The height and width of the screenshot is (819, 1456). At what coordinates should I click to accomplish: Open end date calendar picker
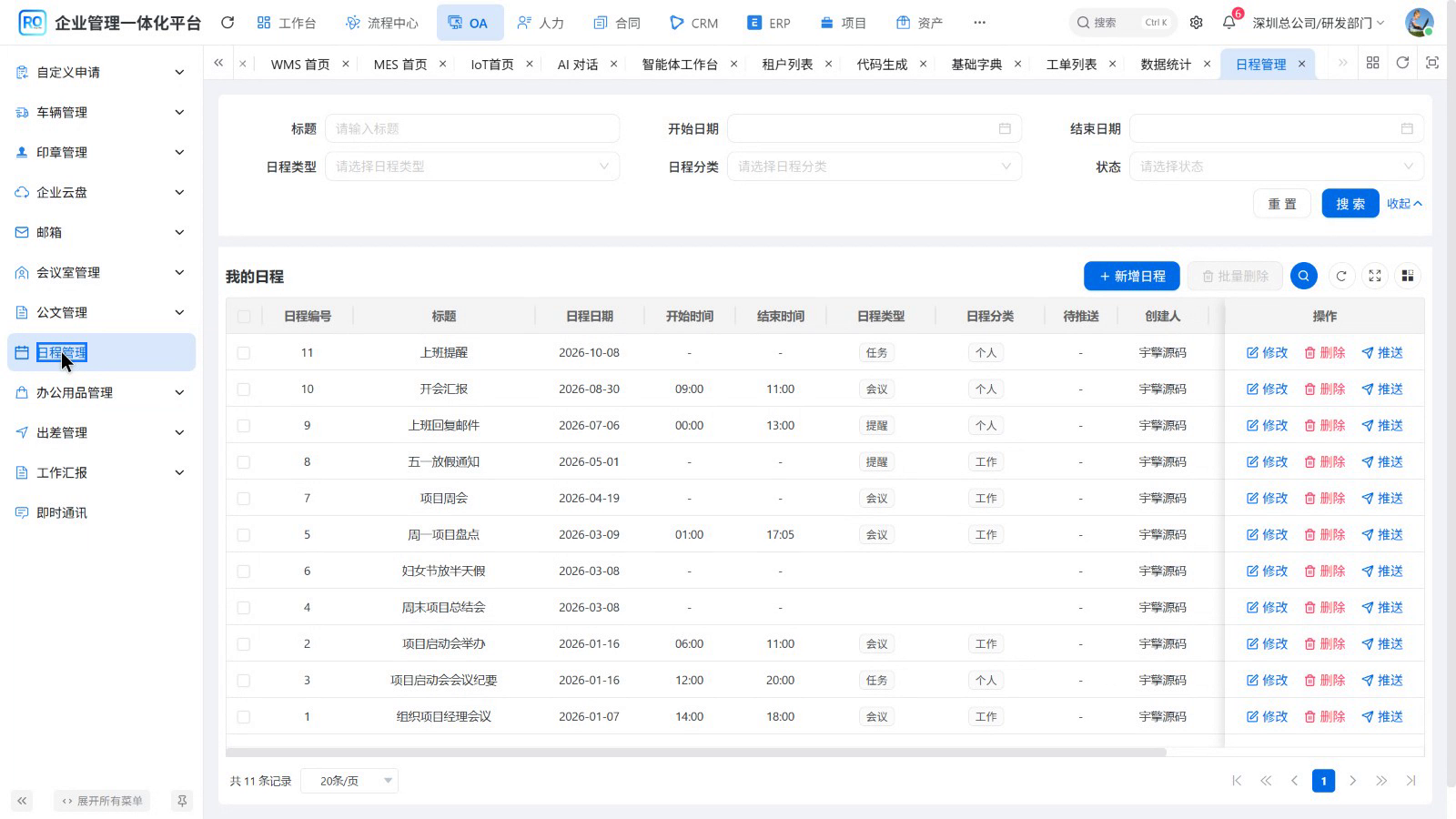click(x=1407, y=128)
